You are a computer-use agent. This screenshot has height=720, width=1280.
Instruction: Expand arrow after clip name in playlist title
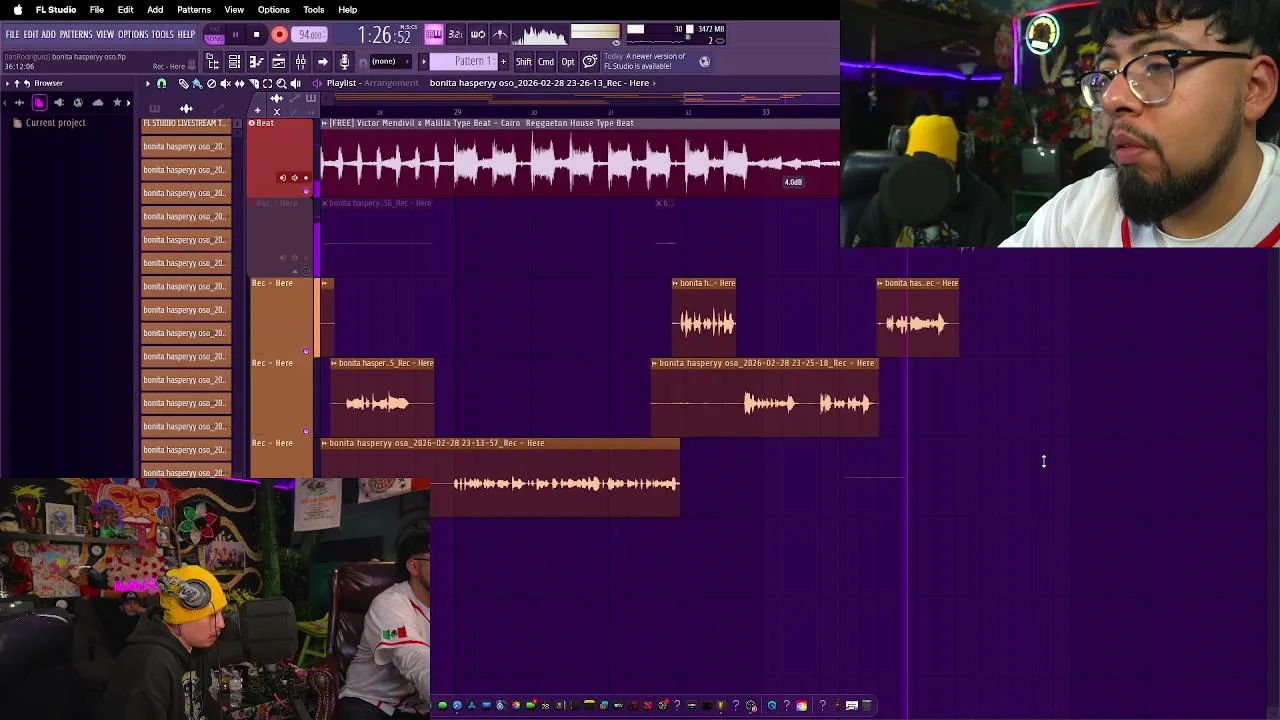click(x=654, y=83)
